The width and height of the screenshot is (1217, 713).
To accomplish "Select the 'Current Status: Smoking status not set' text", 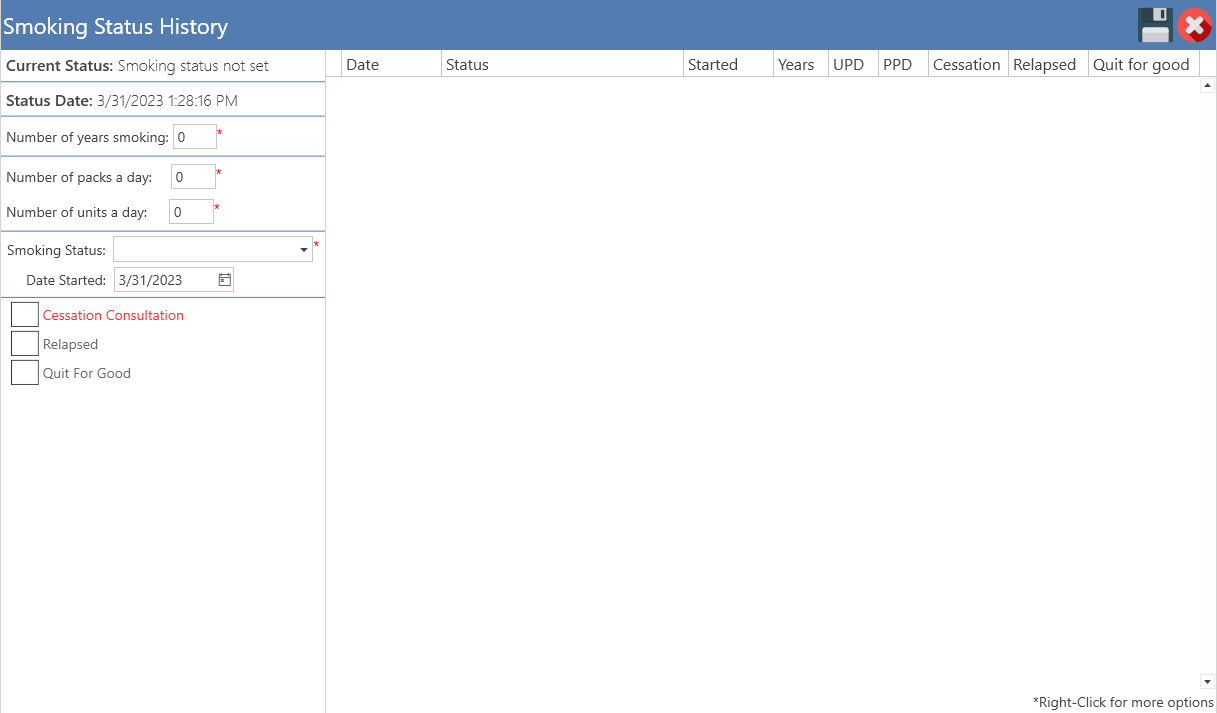I will 137,66.
